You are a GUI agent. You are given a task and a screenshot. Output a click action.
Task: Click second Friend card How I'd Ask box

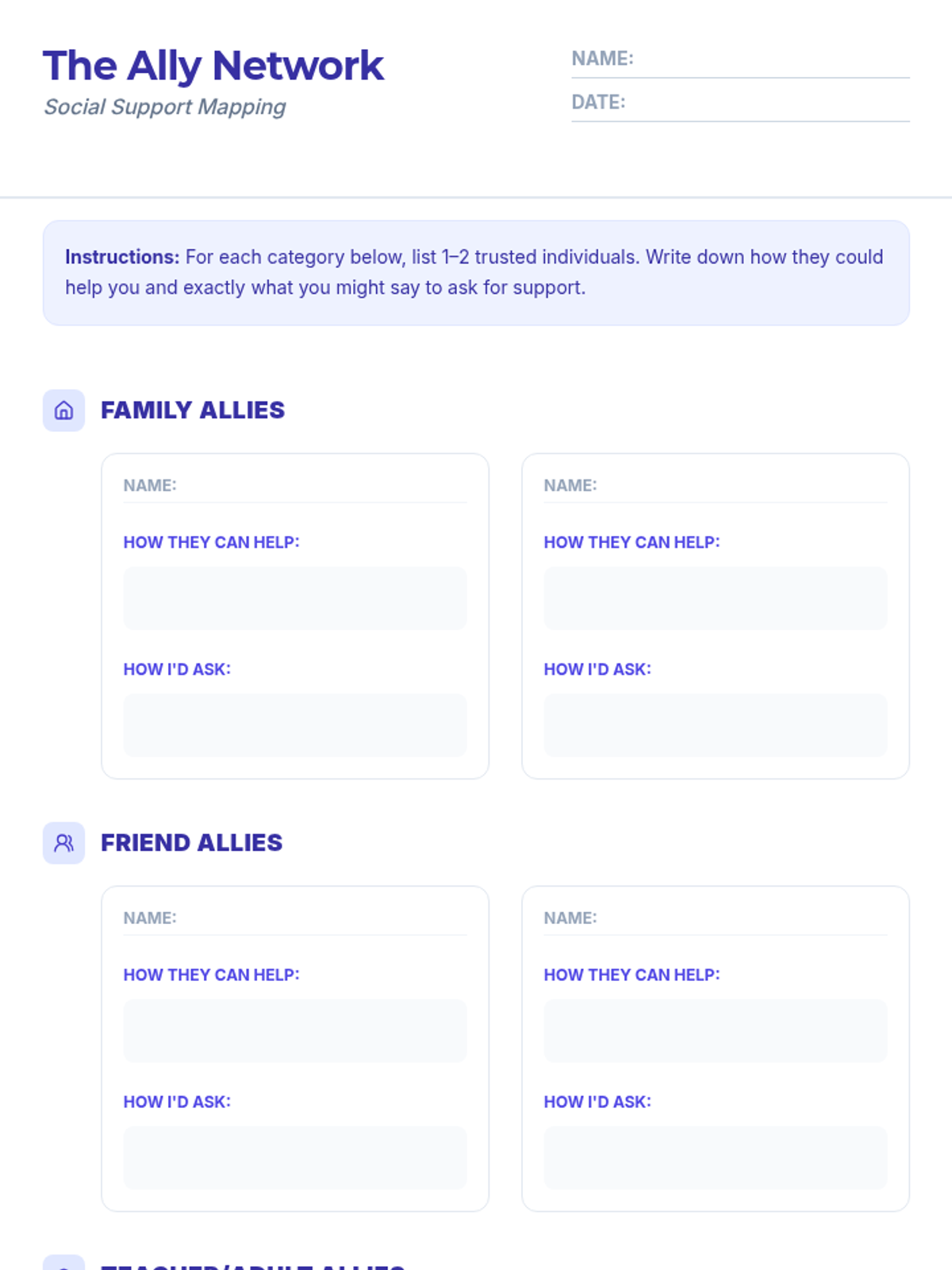716,1158
